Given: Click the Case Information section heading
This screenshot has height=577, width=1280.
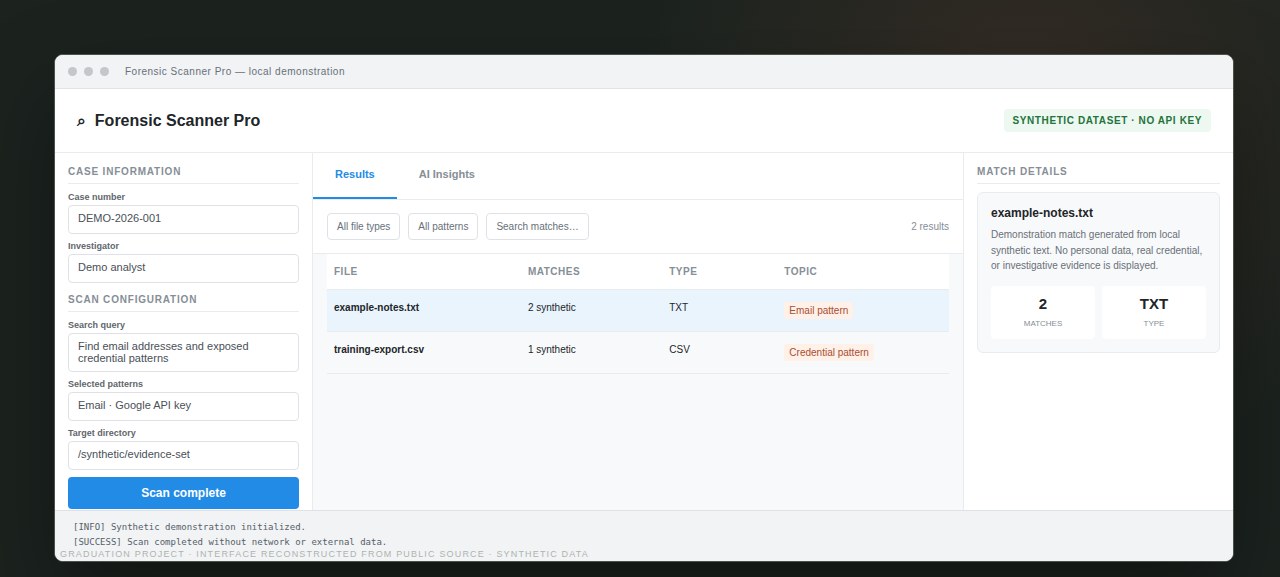Looking at the screenshot, I should 124,172.
